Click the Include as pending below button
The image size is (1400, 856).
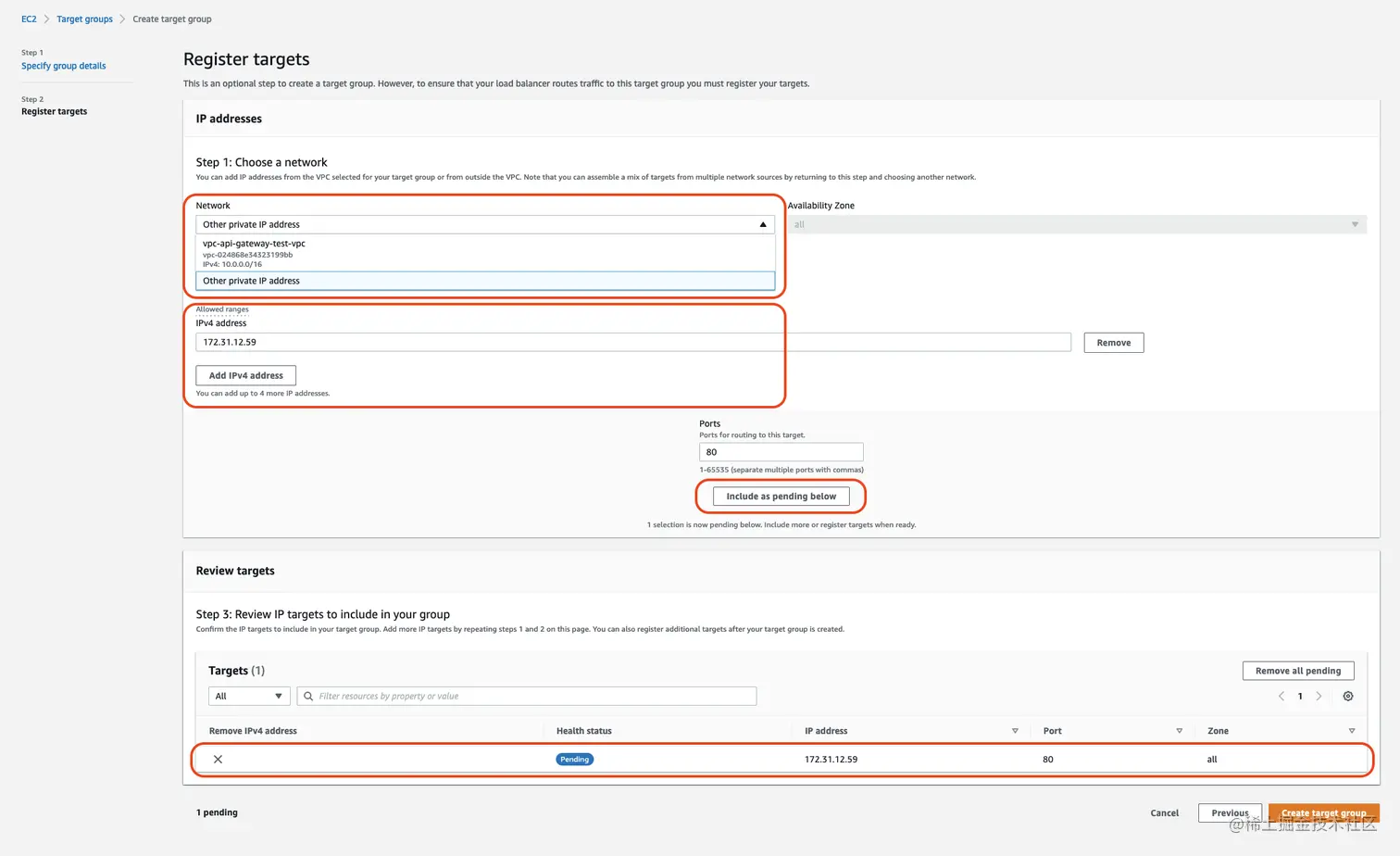pyautogui.click(x=781, y=497)
